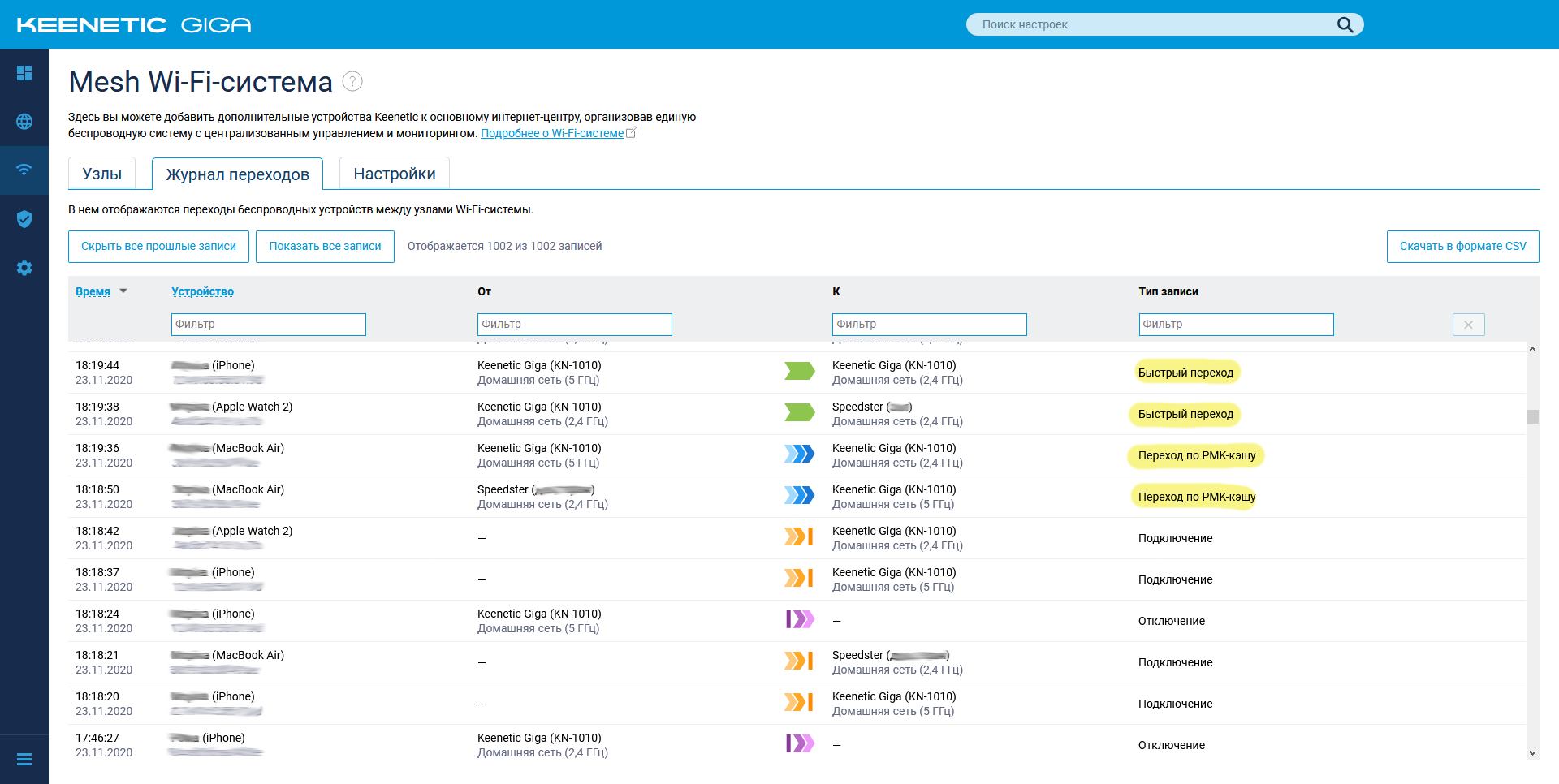Screen dimensions: 1559x784
Task: Switch to the Настройки tab
Action: point(395,174)
